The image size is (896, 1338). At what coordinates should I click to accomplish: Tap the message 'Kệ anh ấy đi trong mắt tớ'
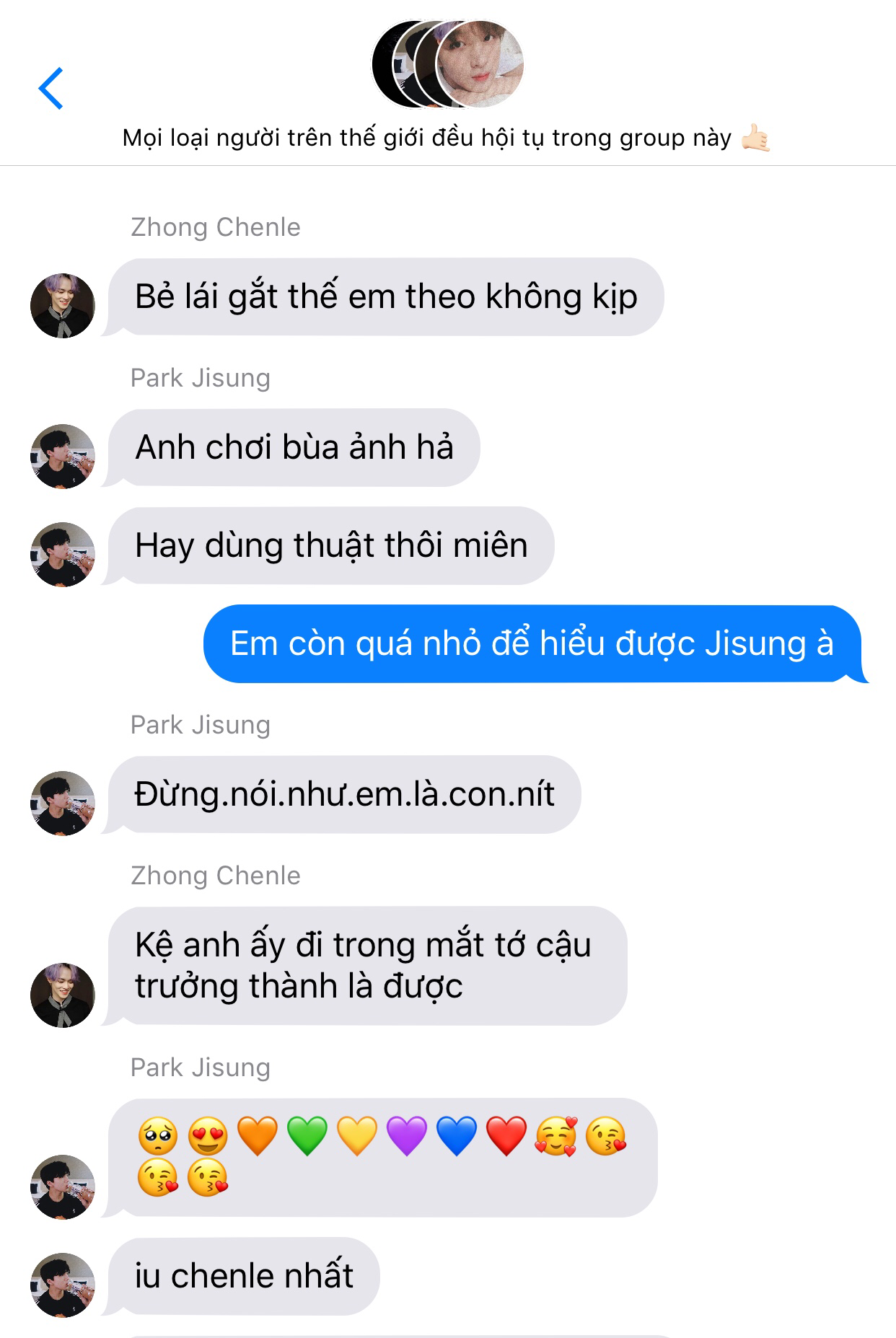(367, 966)
